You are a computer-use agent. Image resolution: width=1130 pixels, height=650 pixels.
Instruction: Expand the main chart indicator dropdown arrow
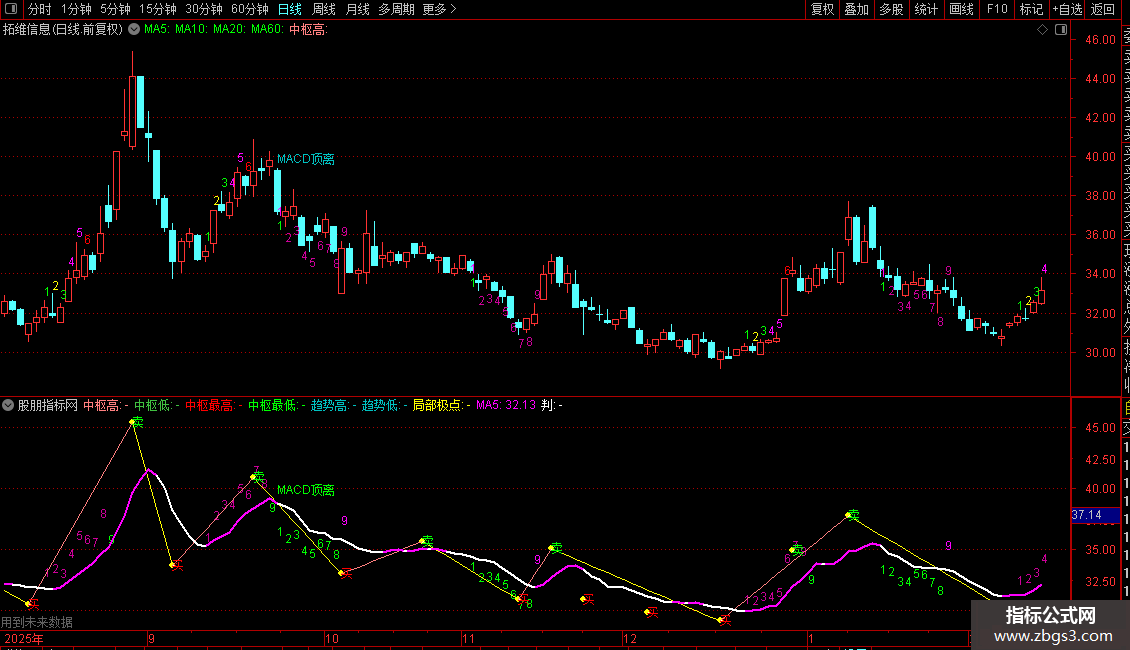point(134,30)
